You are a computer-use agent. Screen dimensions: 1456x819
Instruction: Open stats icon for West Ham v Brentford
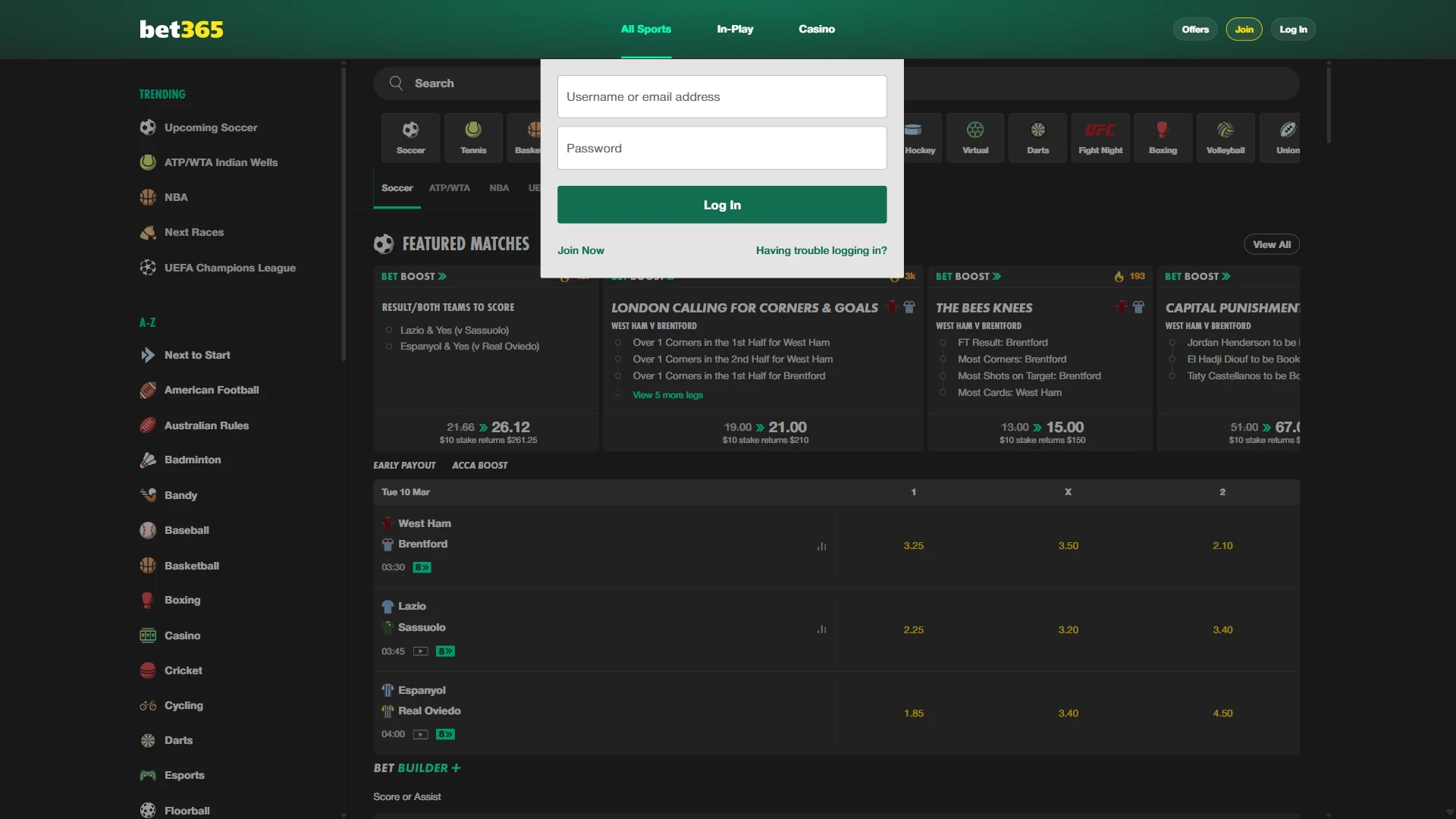coord(821,546)
